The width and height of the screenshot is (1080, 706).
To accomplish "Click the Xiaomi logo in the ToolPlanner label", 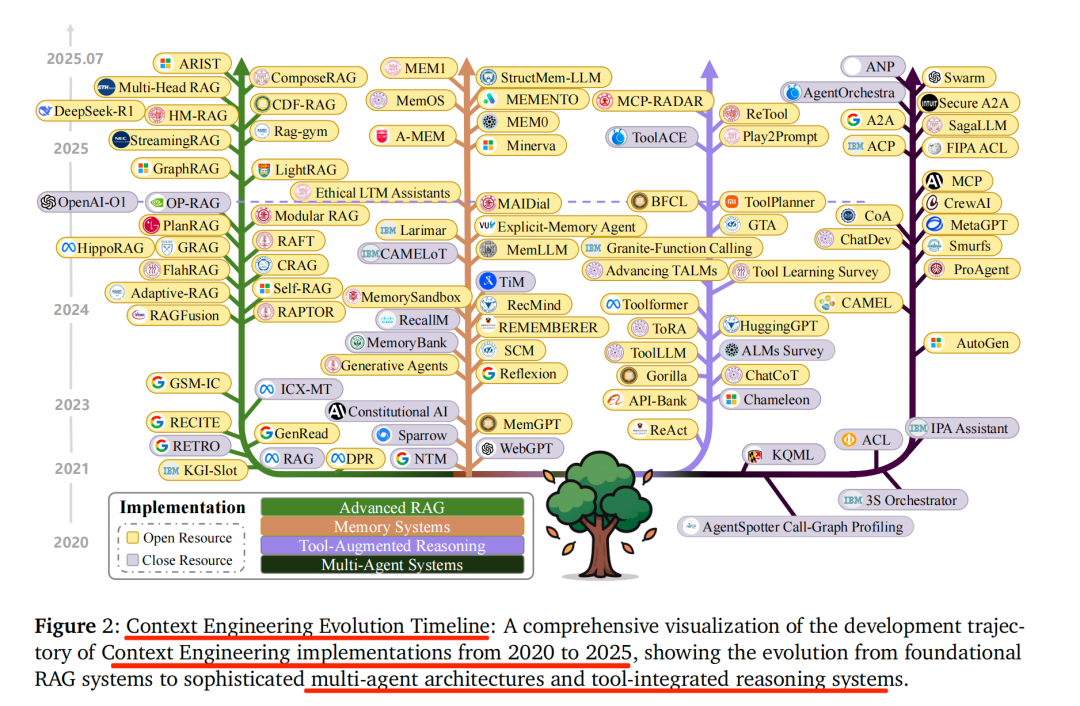I will [x=731, y=202].
